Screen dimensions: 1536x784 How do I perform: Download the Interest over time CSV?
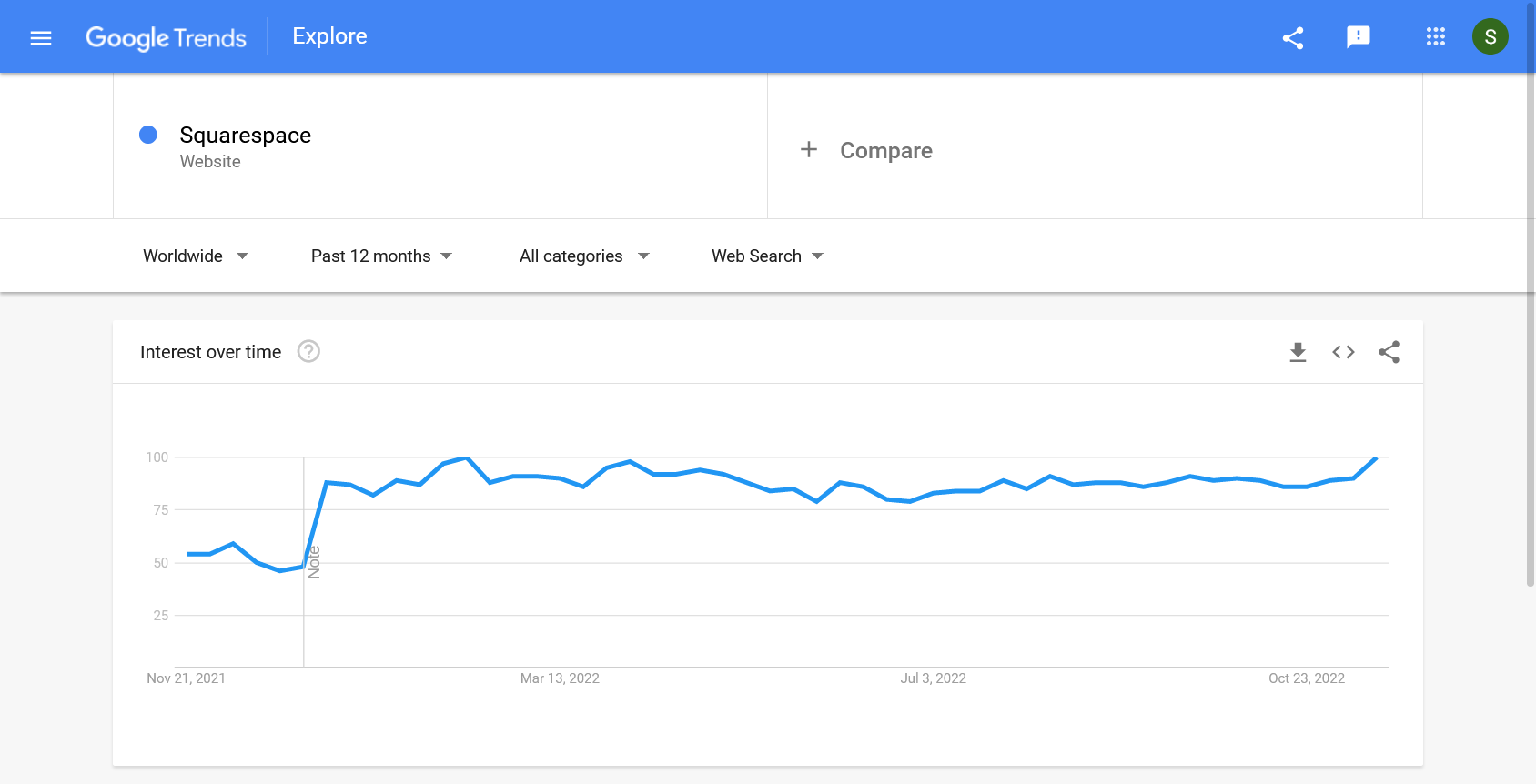(1298, 352)
